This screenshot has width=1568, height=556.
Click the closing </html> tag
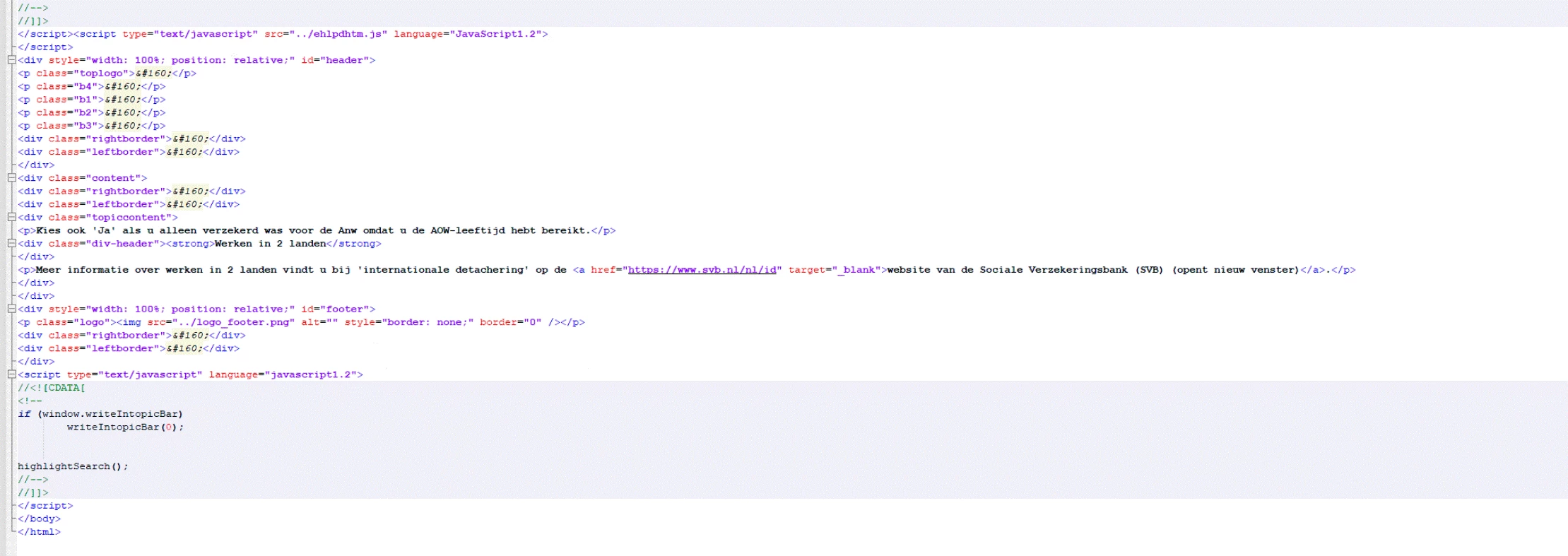click(39, 532)
